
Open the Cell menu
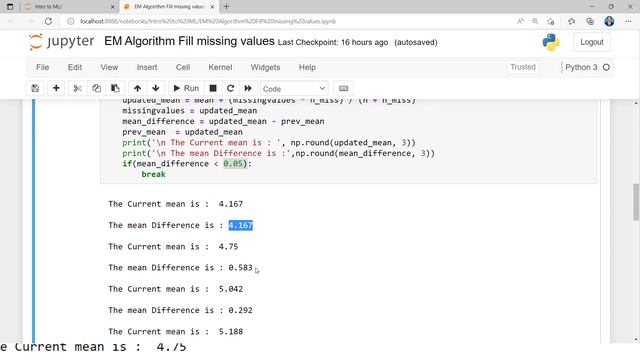(183, 67)
